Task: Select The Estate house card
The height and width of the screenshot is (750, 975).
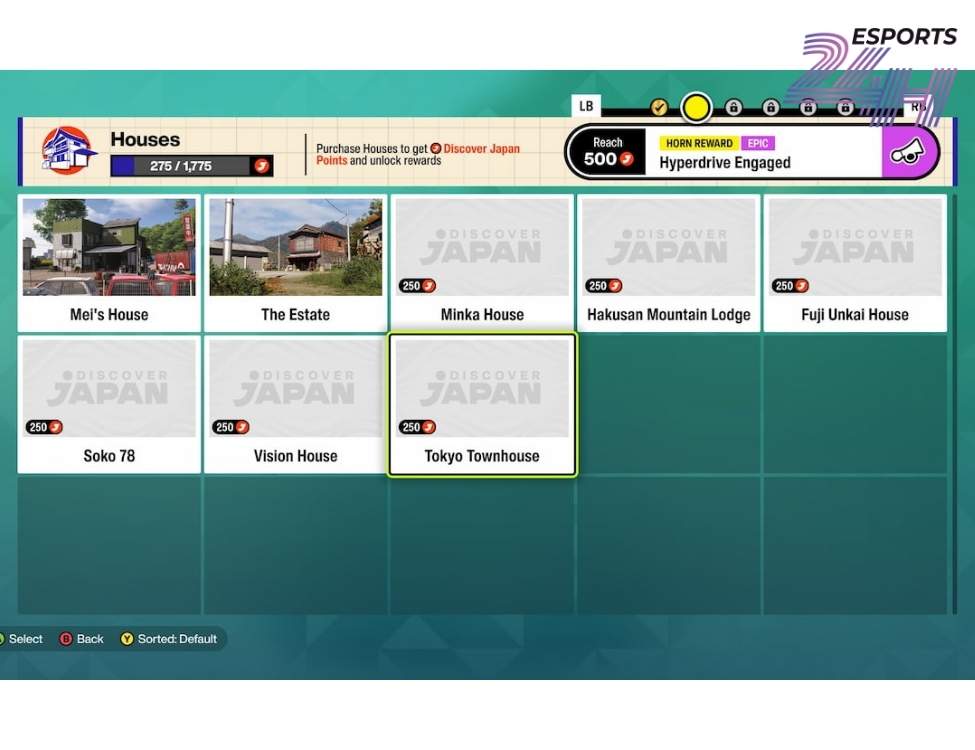Action: tap(295, 263)
